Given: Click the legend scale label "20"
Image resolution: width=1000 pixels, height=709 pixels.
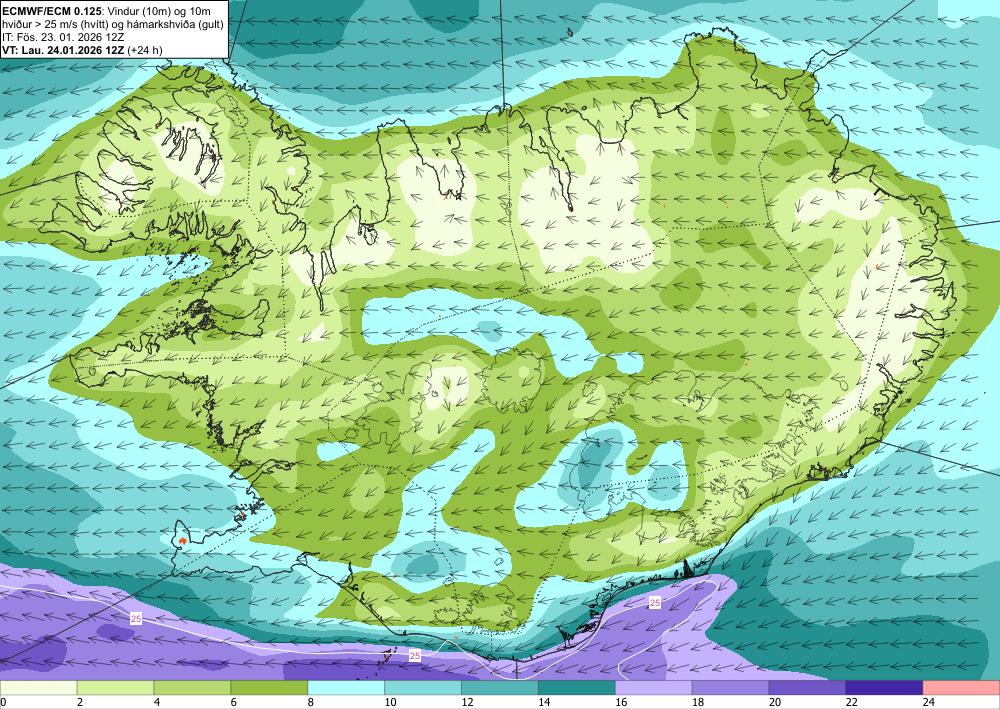Looking at the screenshot, I should [x=775, y=703].
